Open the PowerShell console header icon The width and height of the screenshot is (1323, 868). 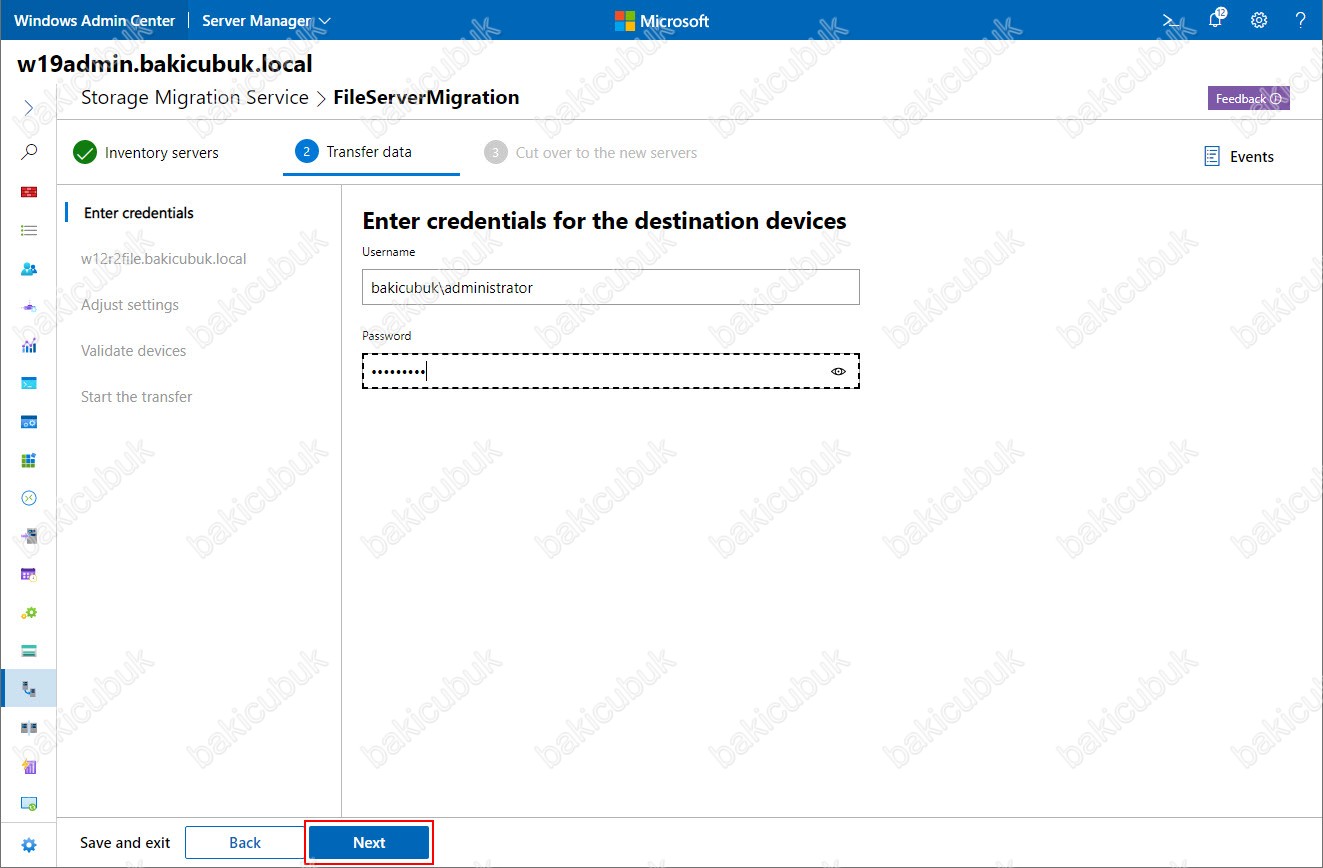[x=1169, y=20]
